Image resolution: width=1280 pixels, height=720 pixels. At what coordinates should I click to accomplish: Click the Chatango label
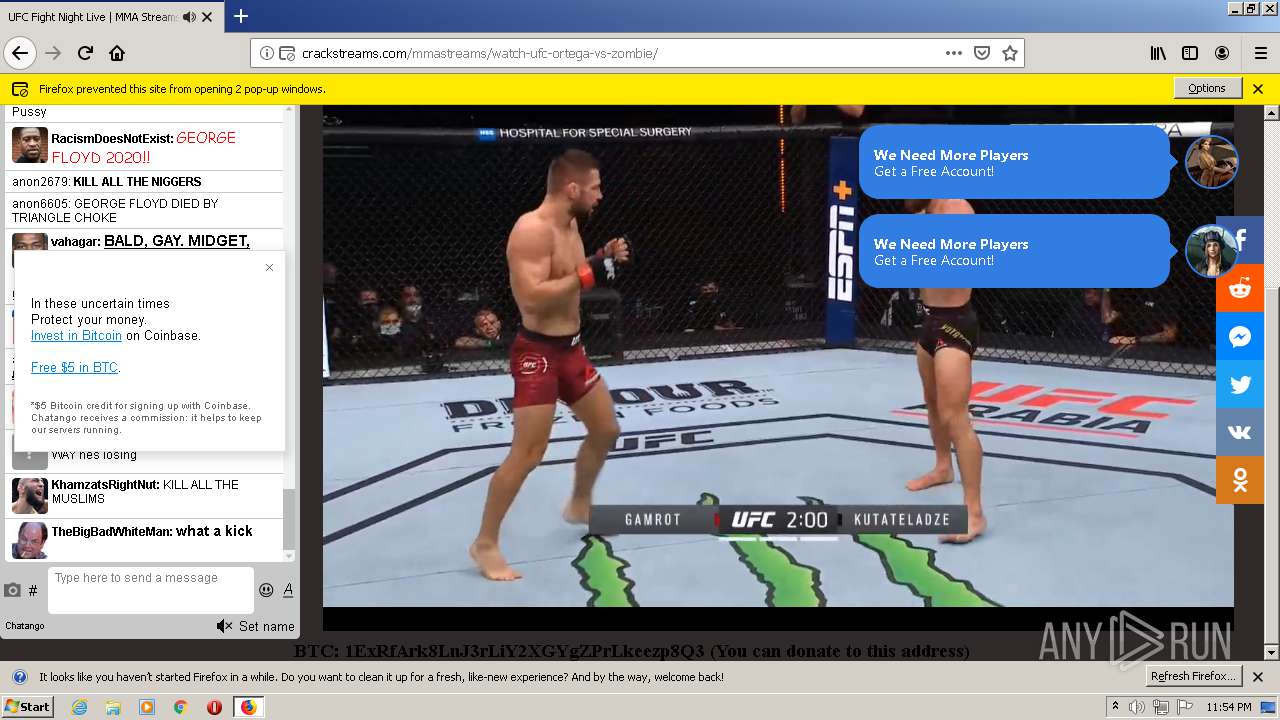tap(25, 626)
